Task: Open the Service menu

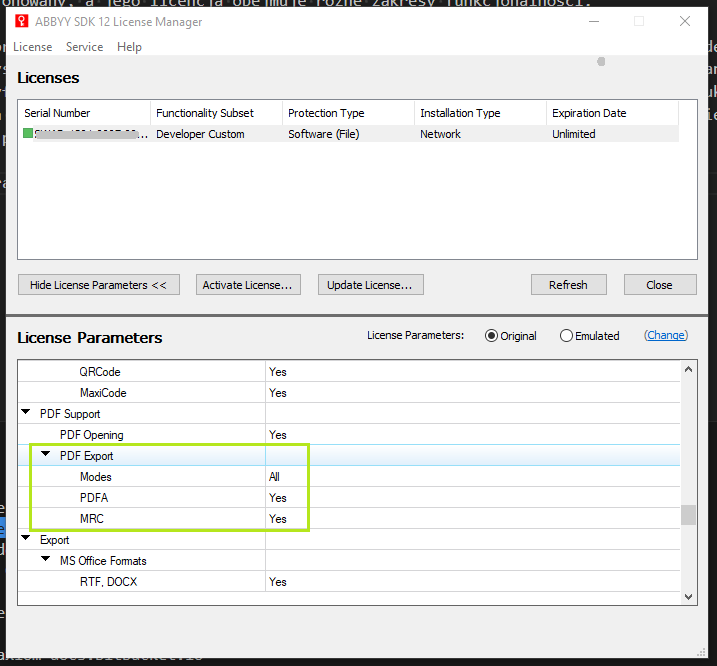Action: [85, 47]
